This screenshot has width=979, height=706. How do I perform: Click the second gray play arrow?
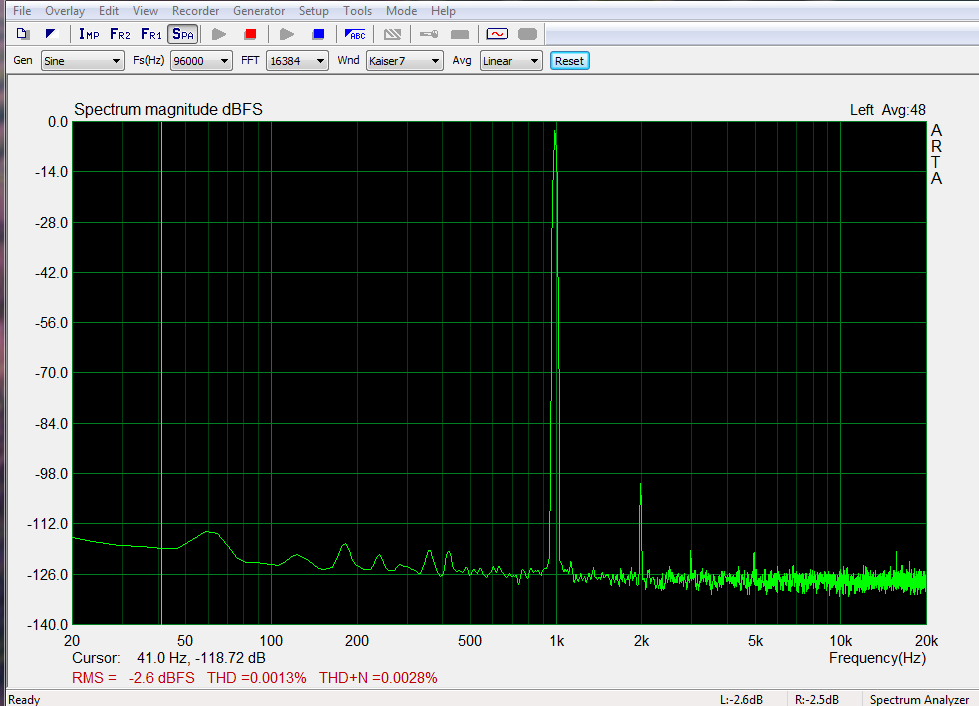(x=287, y=34)
